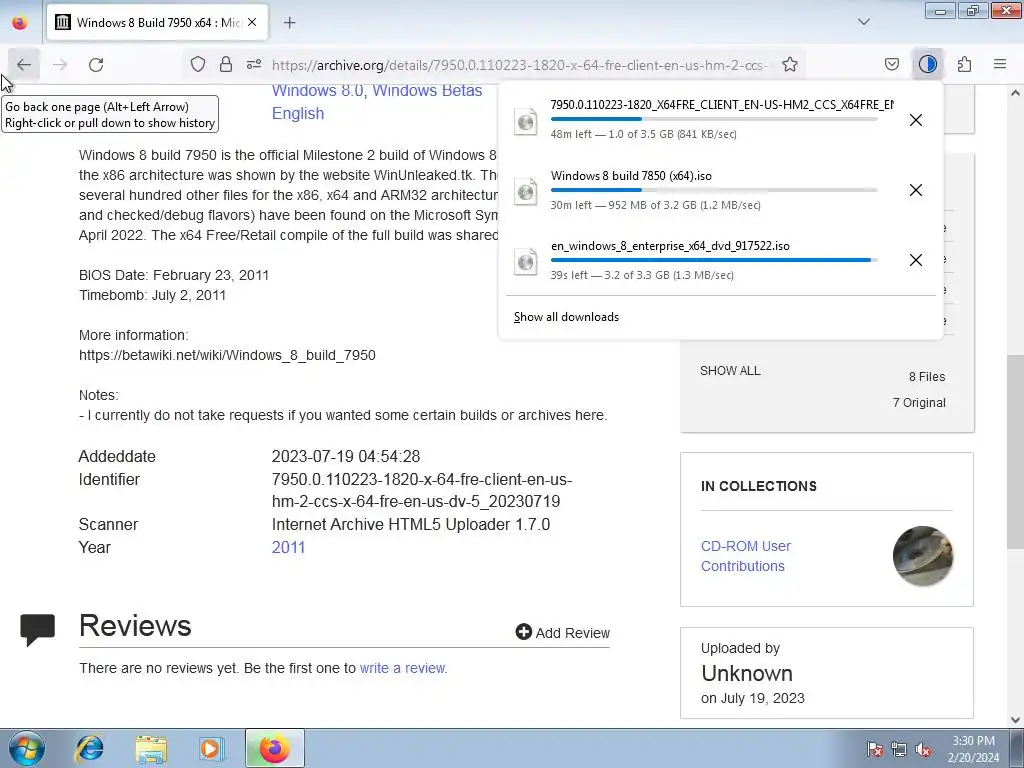Click scrollbar up arrow
The width and height of the screenshot is (1024, 768).
(1015, 93)
